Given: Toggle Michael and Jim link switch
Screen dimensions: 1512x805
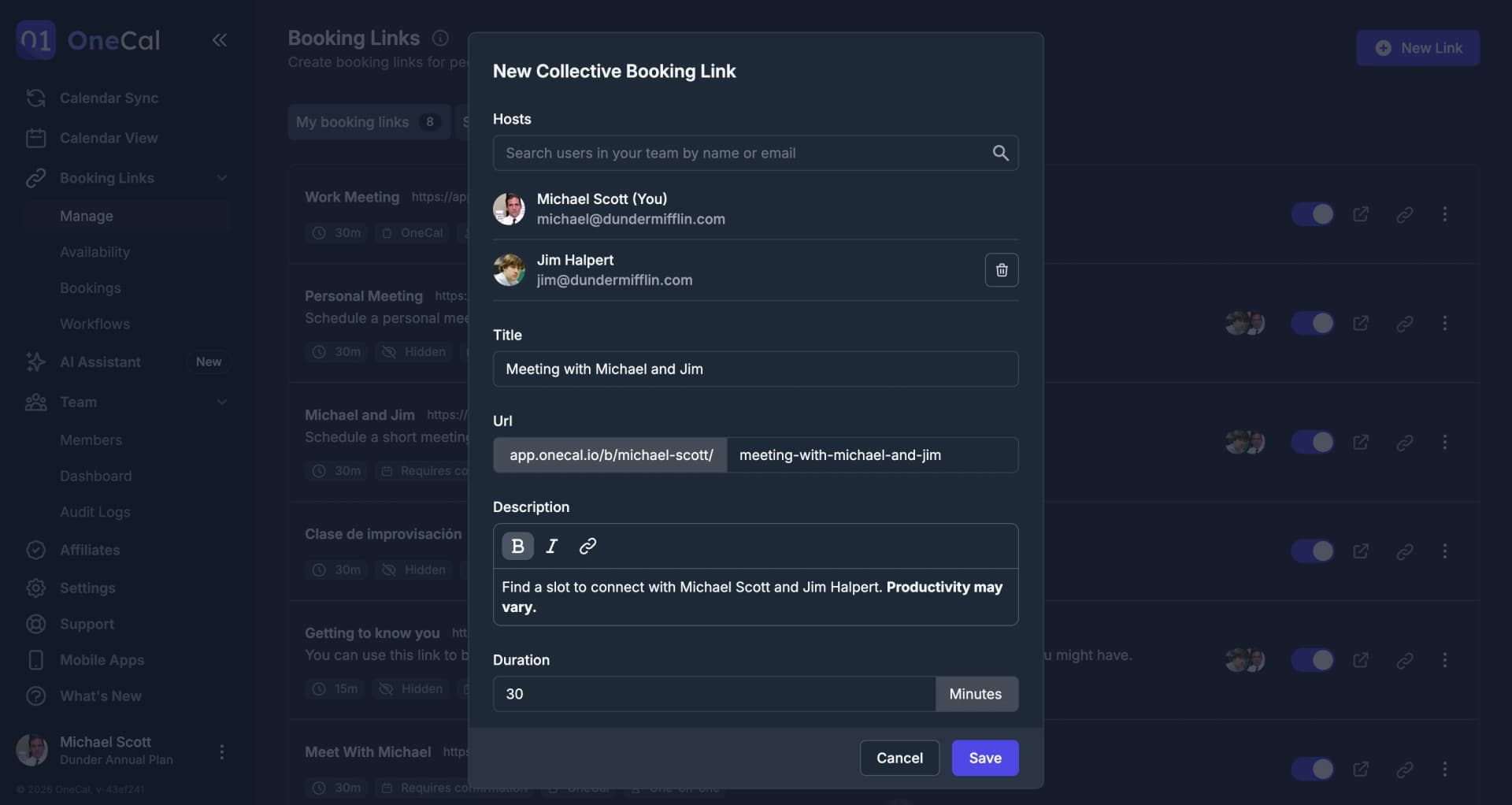Looking at the screenshot, I should 1313,442.
